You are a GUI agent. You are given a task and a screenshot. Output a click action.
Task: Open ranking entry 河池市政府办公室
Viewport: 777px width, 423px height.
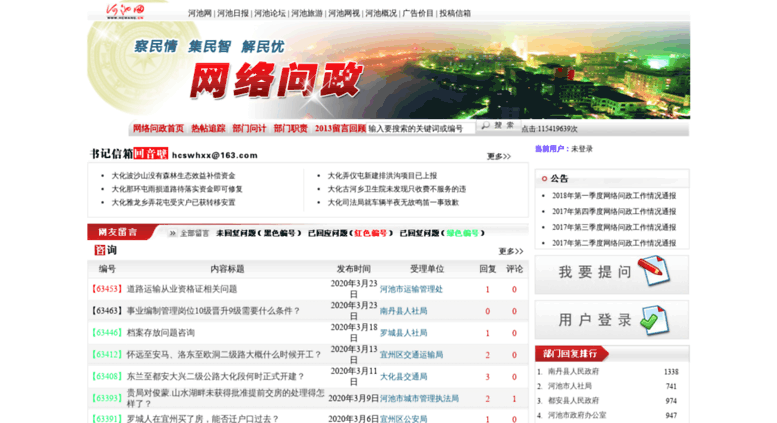pos(577,415)
